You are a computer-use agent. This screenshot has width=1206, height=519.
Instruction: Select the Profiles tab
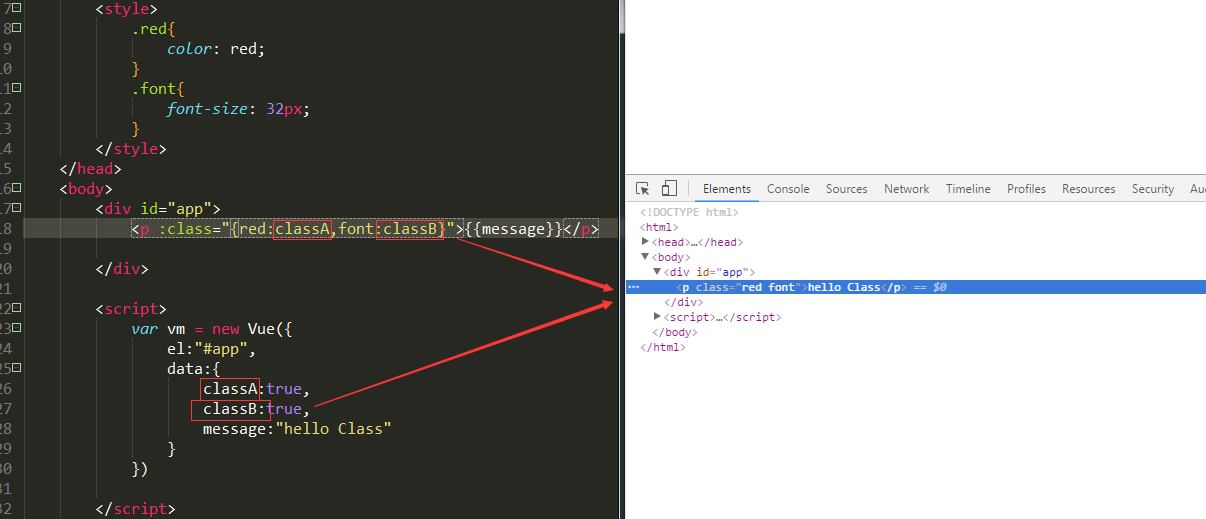(1026, 189)
